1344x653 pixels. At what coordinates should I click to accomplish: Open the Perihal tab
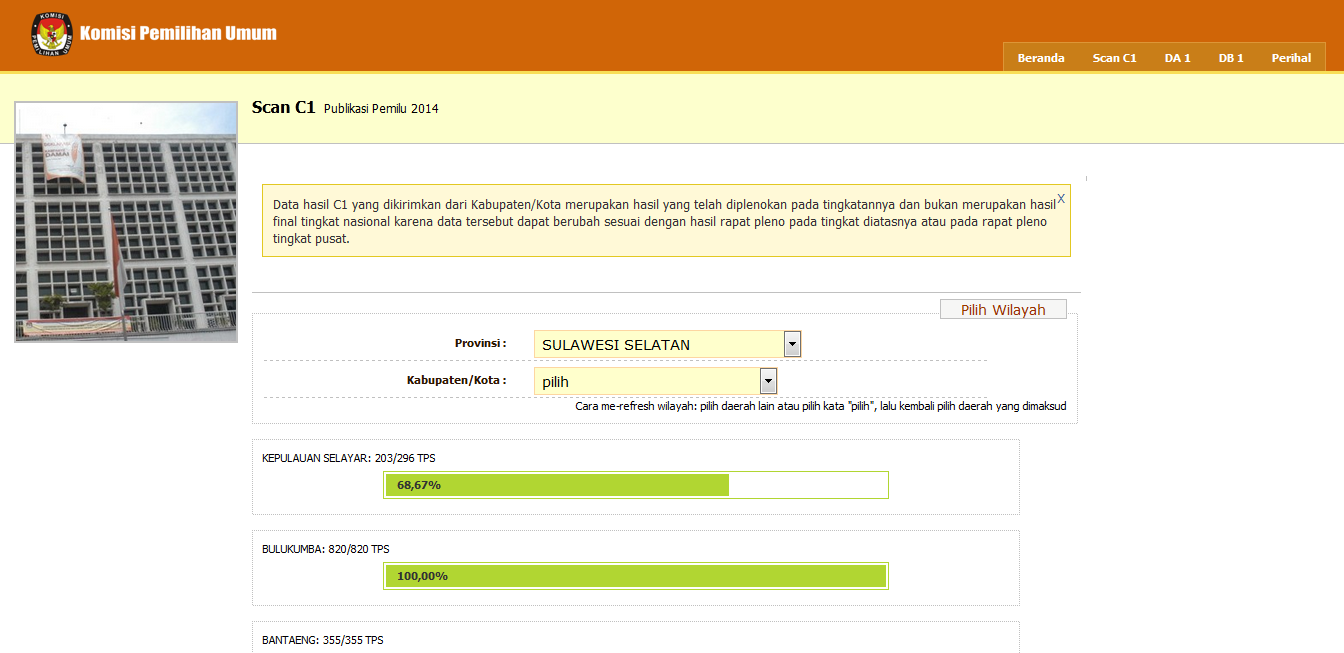pos(1291,58)
